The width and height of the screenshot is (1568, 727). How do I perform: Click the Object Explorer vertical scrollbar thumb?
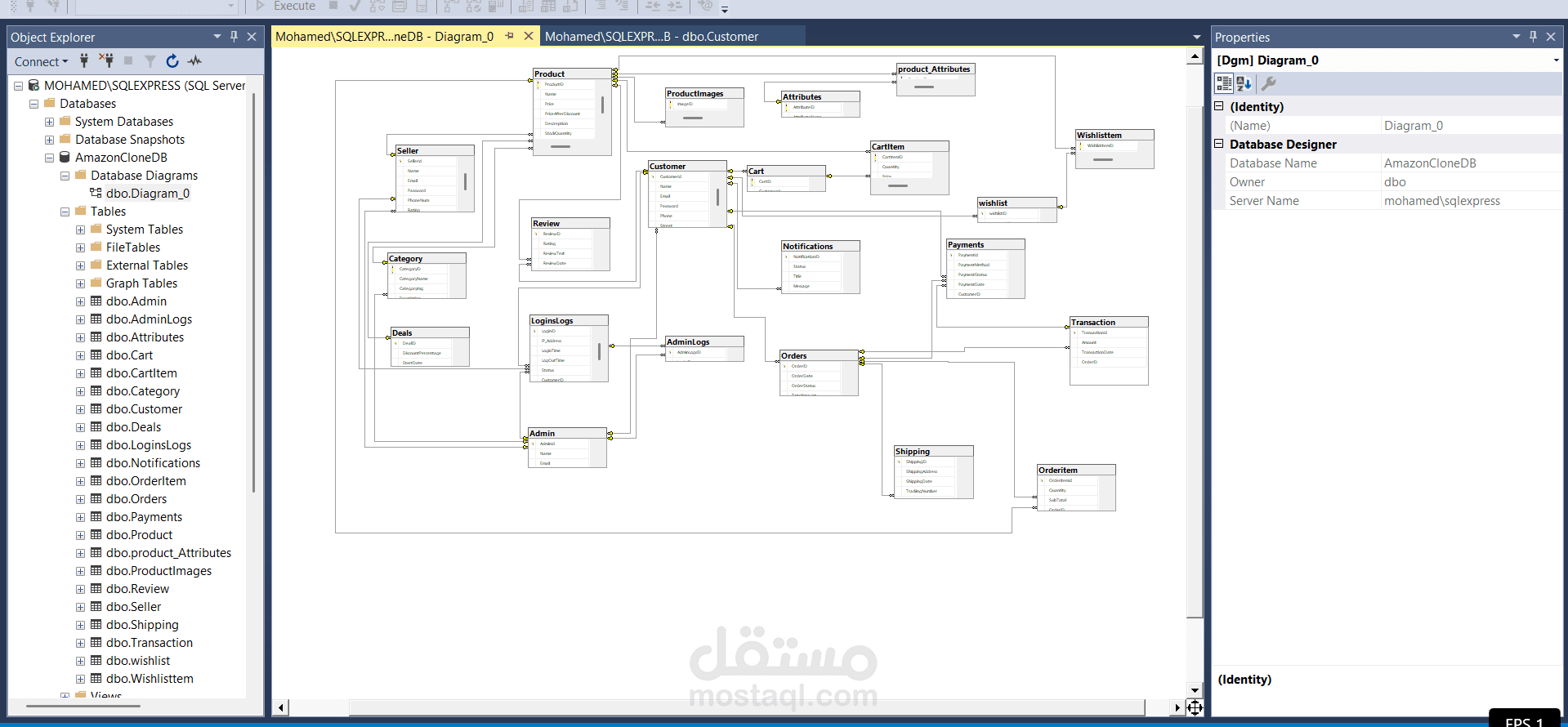(254, 293)
